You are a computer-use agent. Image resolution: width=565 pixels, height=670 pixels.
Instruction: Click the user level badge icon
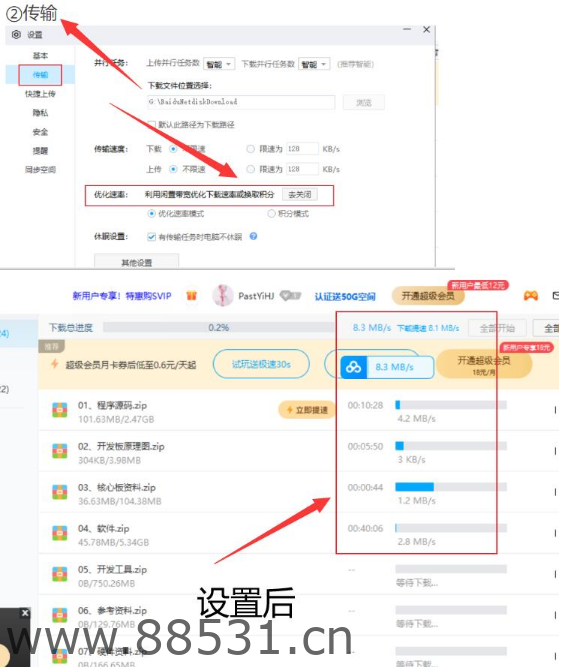[291, 295]
